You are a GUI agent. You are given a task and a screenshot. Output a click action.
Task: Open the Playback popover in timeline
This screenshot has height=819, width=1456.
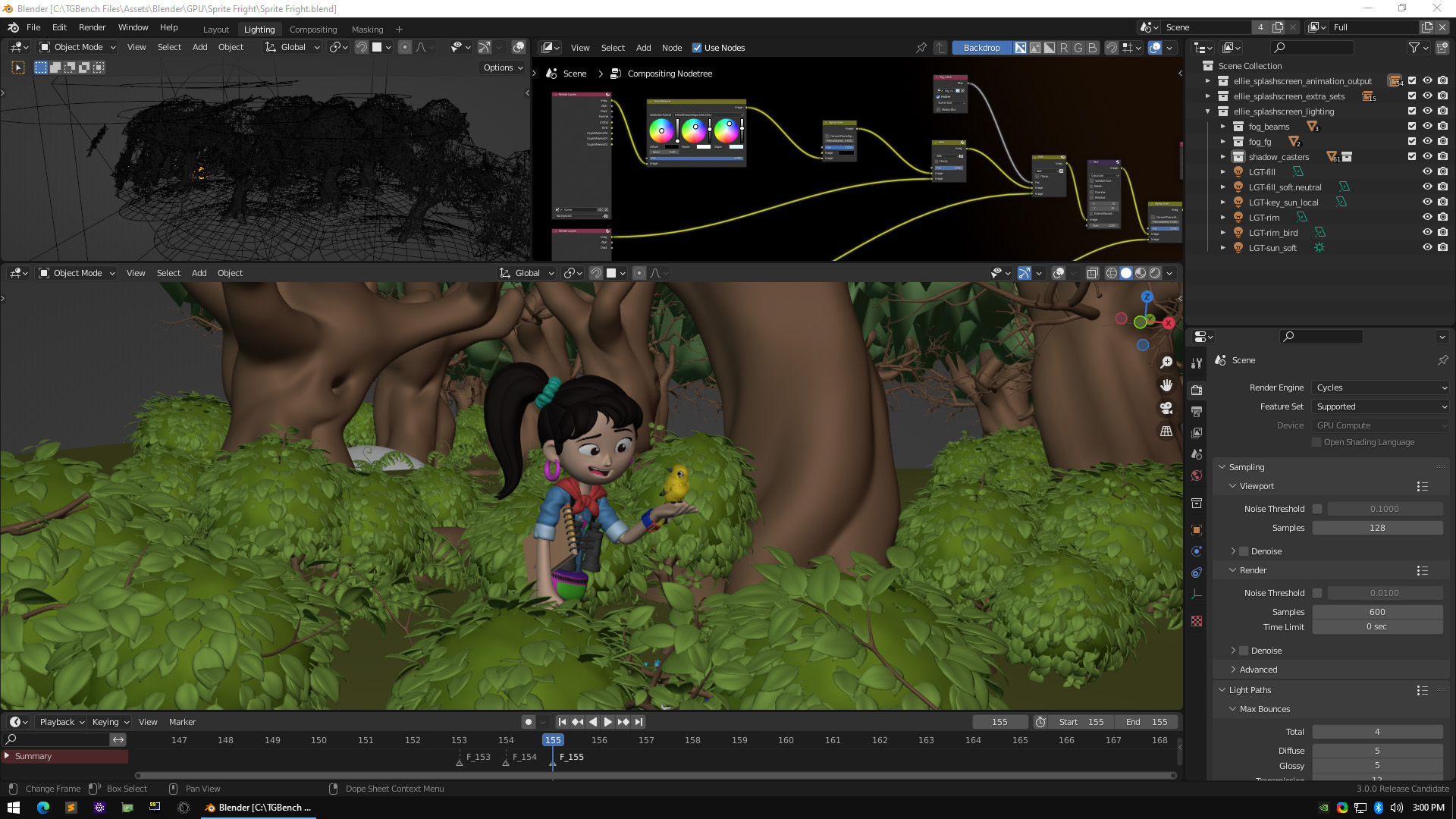click(61, 722)
